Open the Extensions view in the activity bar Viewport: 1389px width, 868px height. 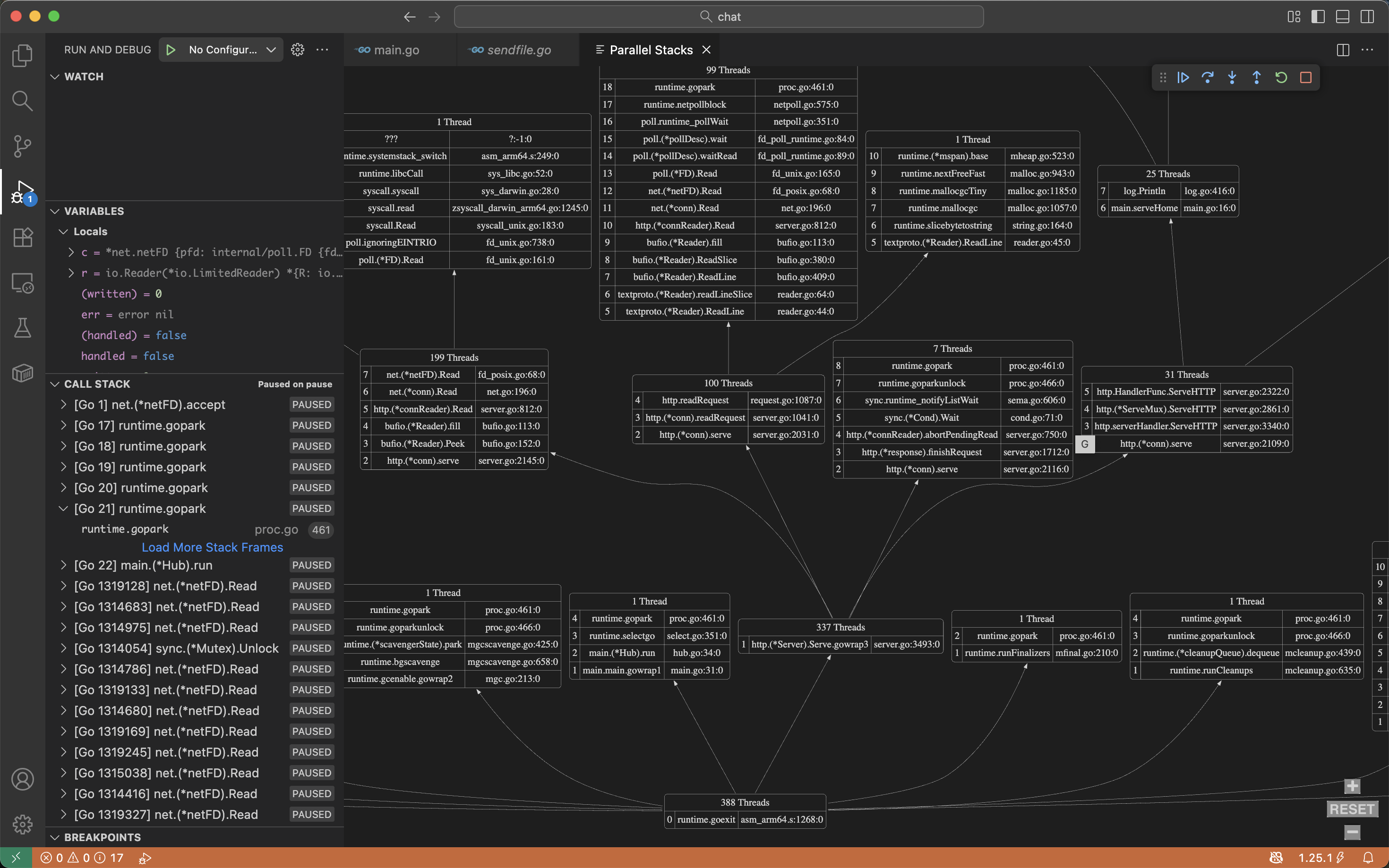pos(22,237)
